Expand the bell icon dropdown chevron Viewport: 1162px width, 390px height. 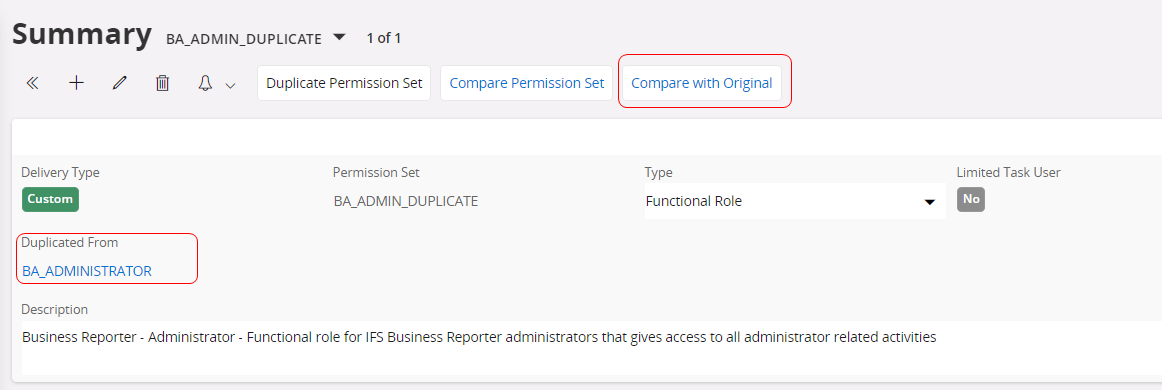click(230, 85)
